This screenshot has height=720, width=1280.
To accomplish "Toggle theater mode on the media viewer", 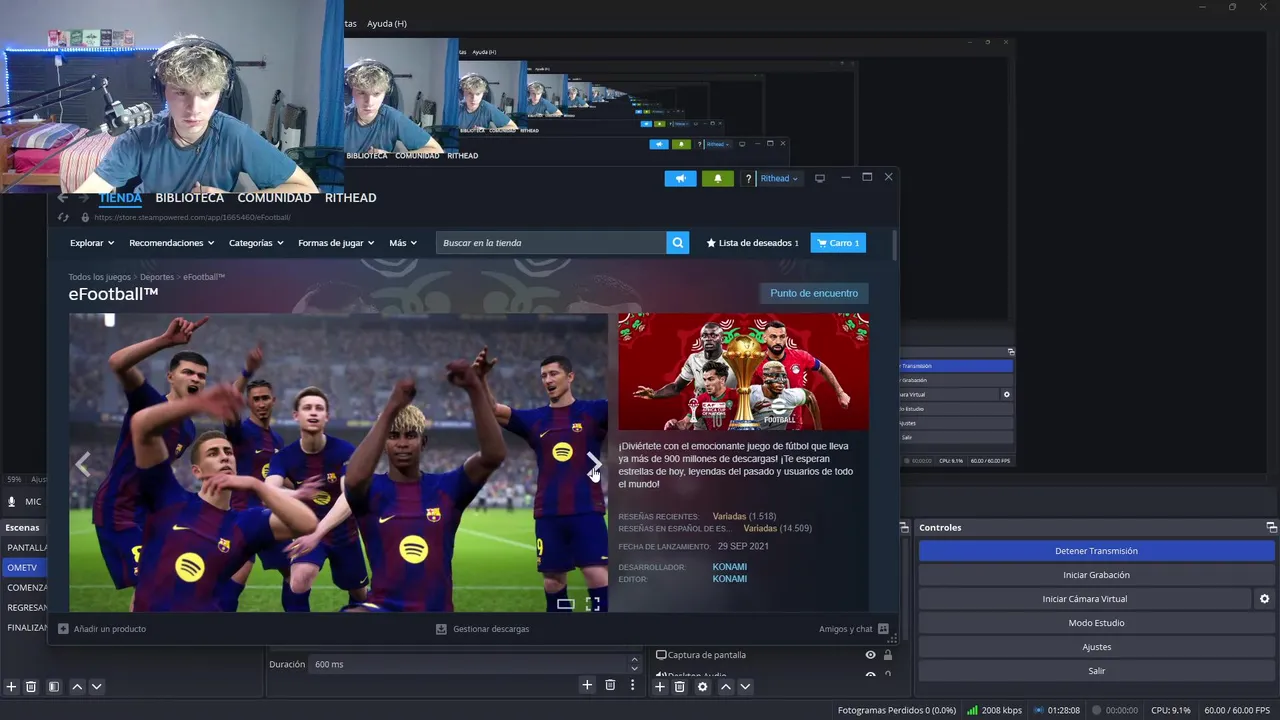I will (565, 604).
